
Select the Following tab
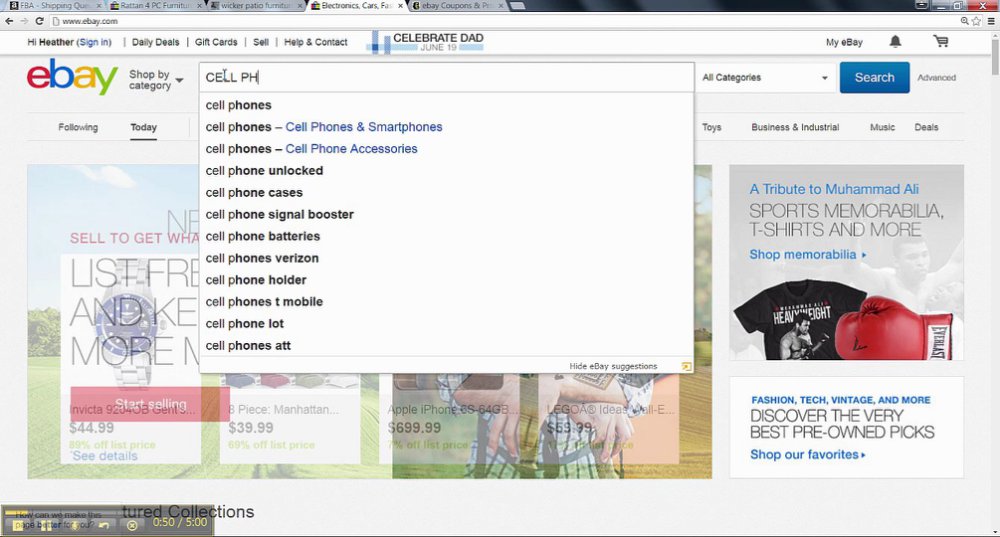click(78, 128)
